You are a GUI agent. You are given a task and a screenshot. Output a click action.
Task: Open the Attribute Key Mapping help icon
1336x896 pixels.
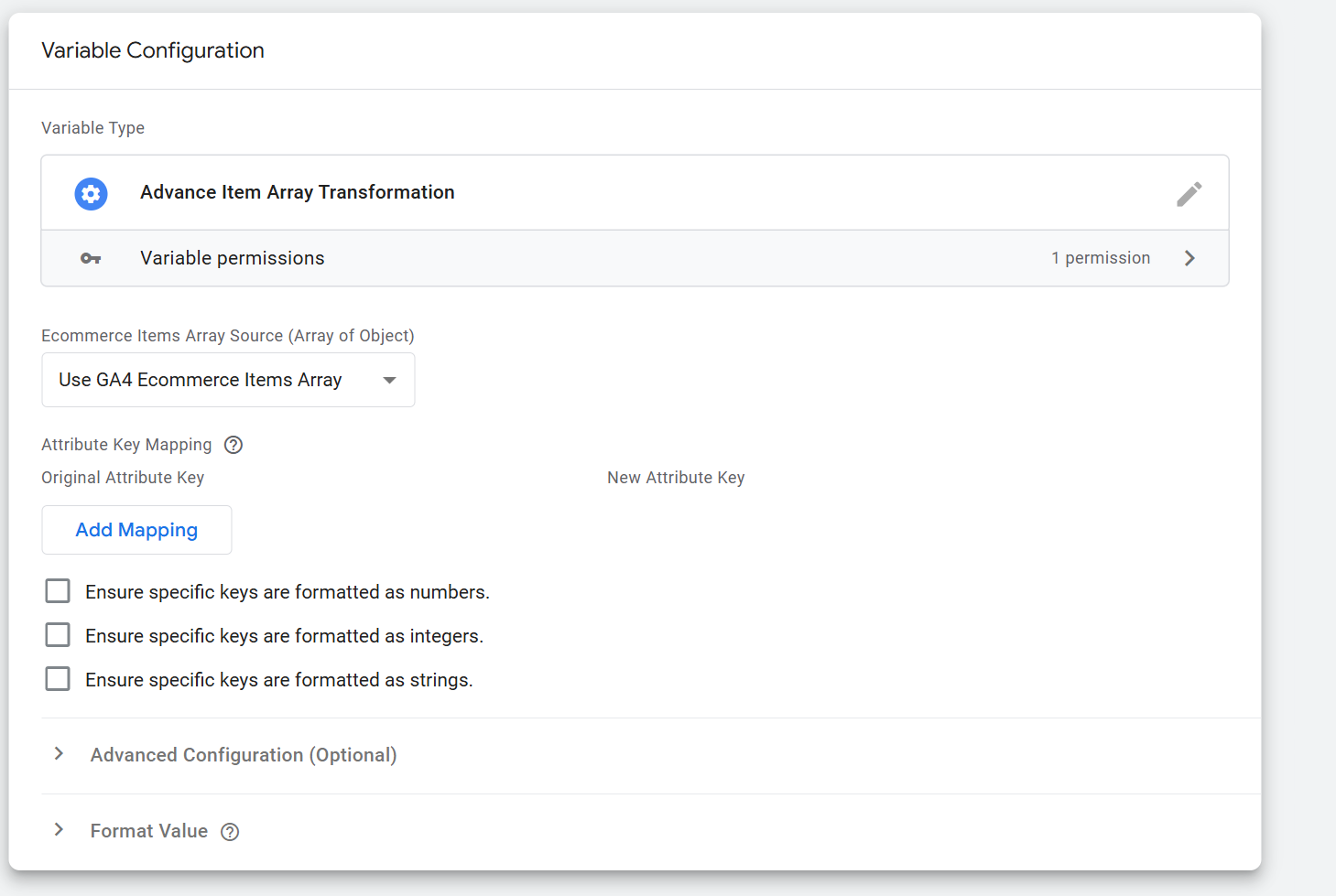coord(233,445)
